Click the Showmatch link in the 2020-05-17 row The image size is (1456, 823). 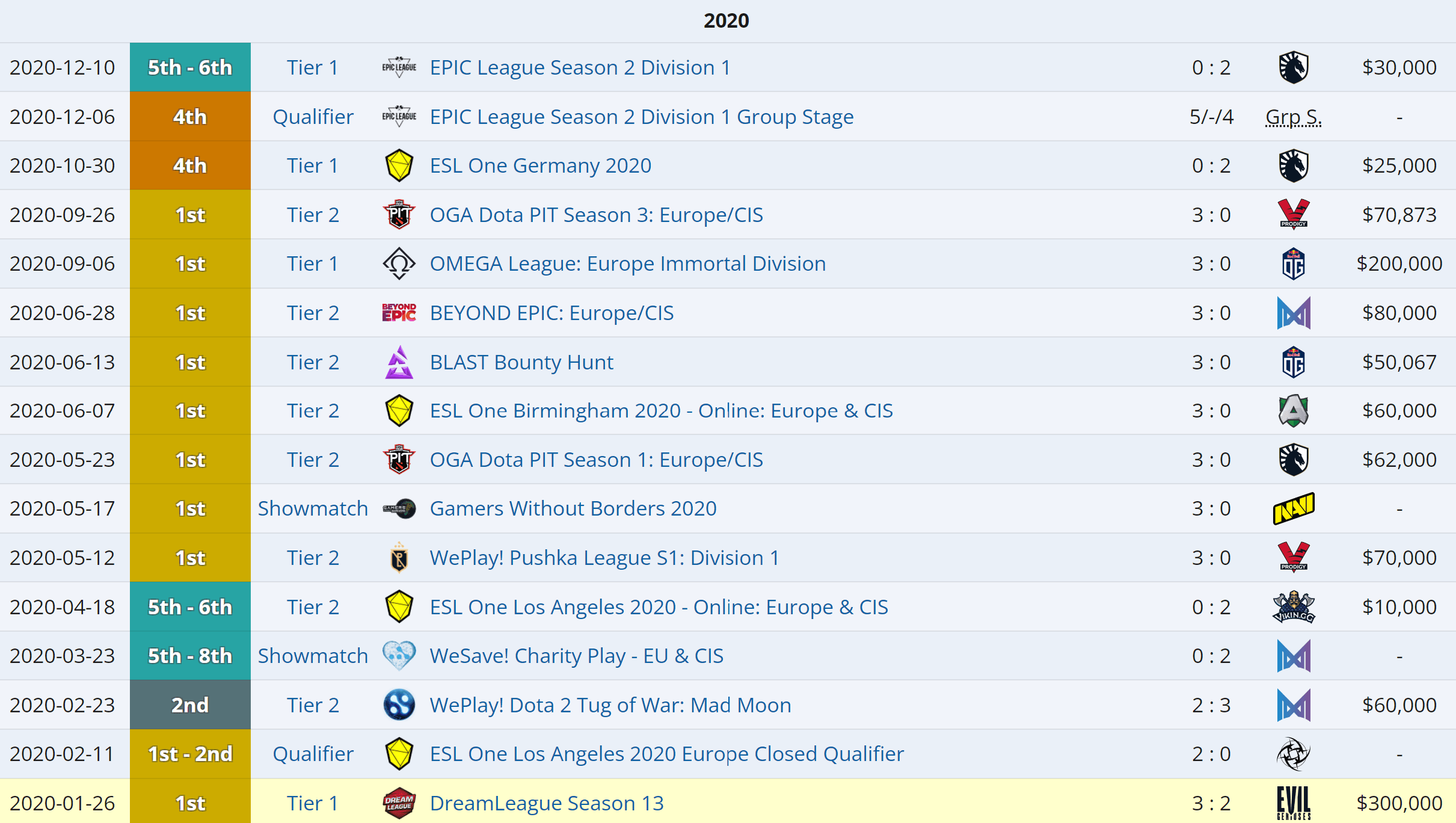point(313,509)
